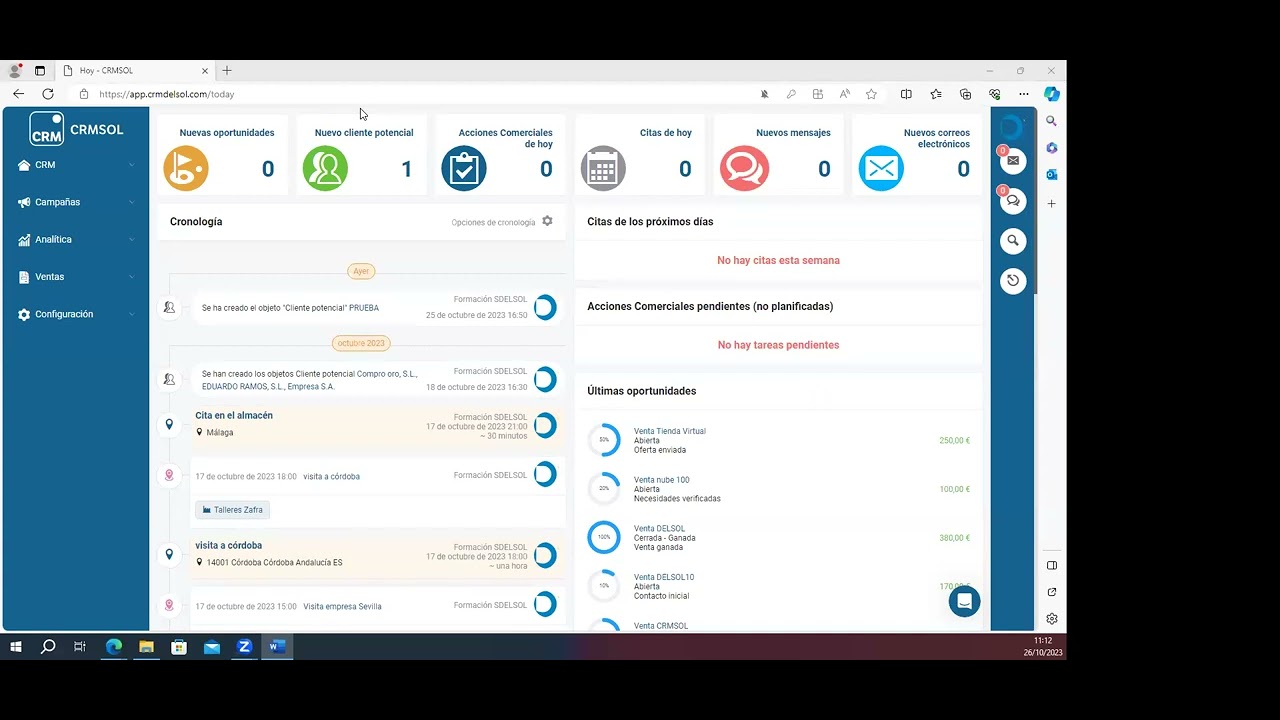Viewport: 1280px width, 720px height.
Task: Open Microsoft Edge in the taskbar
Action: tap(113, 647)
